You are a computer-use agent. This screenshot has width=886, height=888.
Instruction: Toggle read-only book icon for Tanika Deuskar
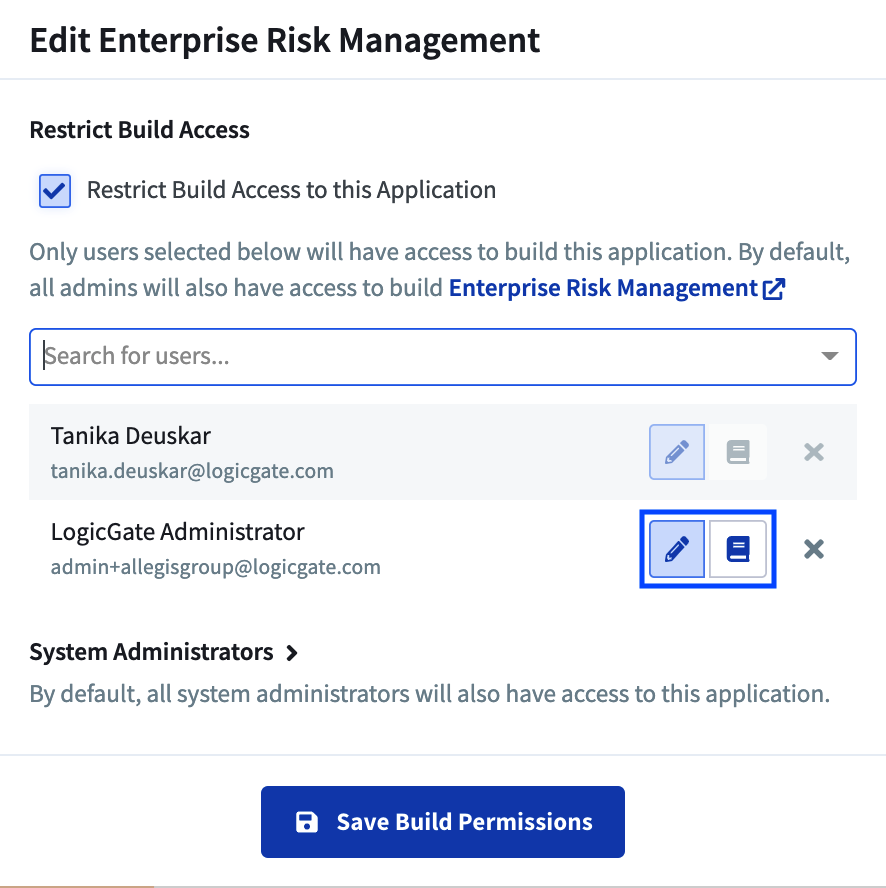[x=738, y=452]
